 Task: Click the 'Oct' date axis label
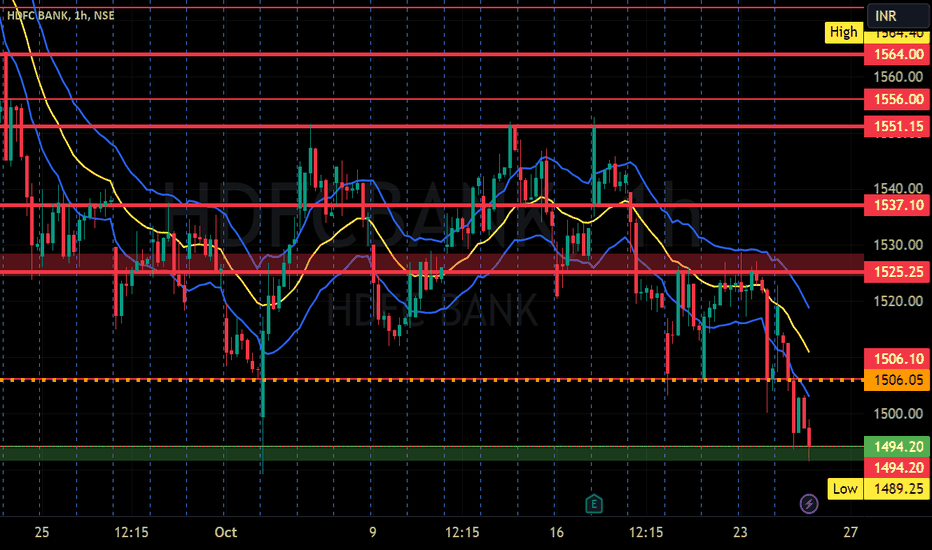(x=226, y=532)
